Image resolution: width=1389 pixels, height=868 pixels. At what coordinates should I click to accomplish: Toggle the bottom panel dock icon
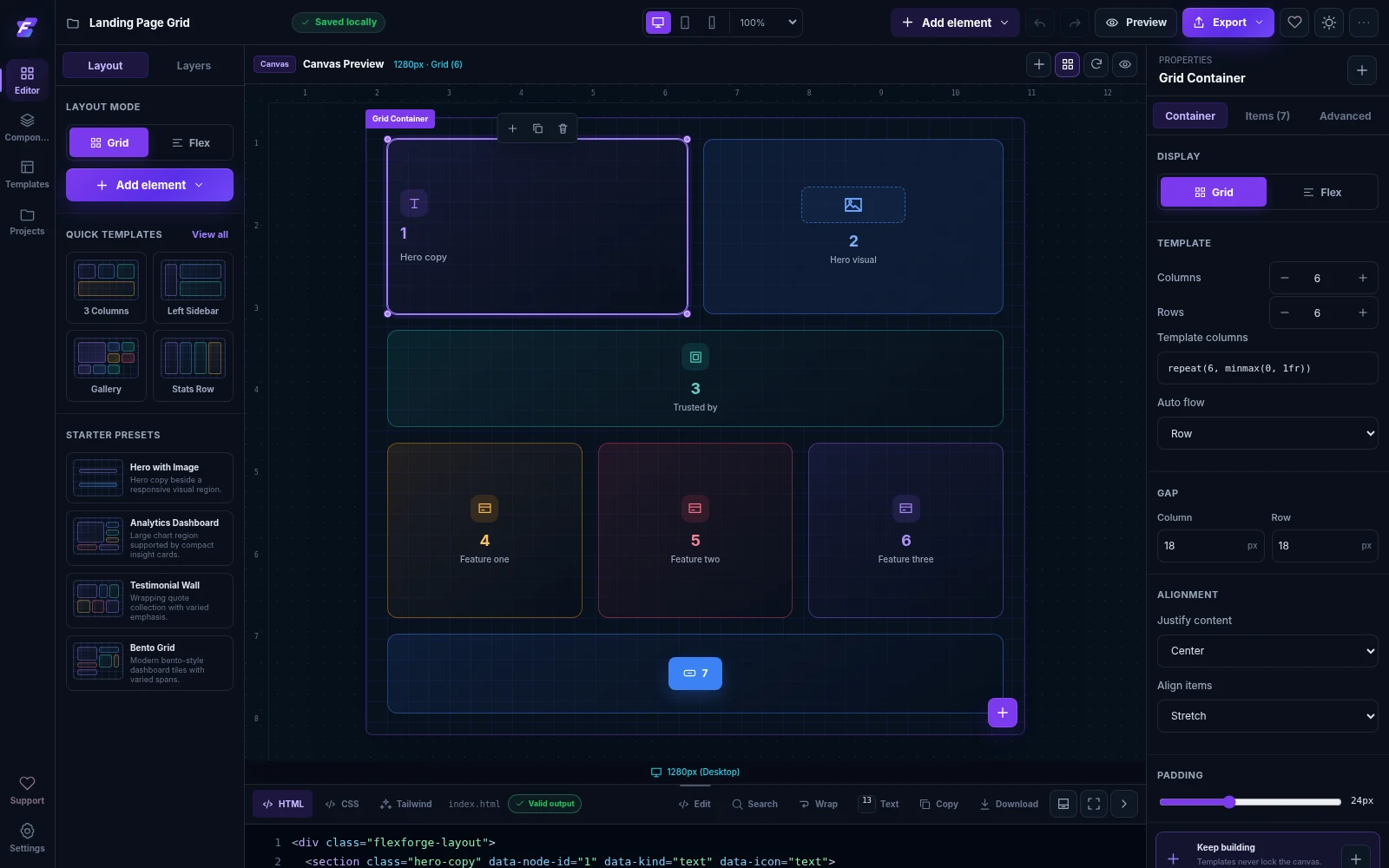(1063, 804)
